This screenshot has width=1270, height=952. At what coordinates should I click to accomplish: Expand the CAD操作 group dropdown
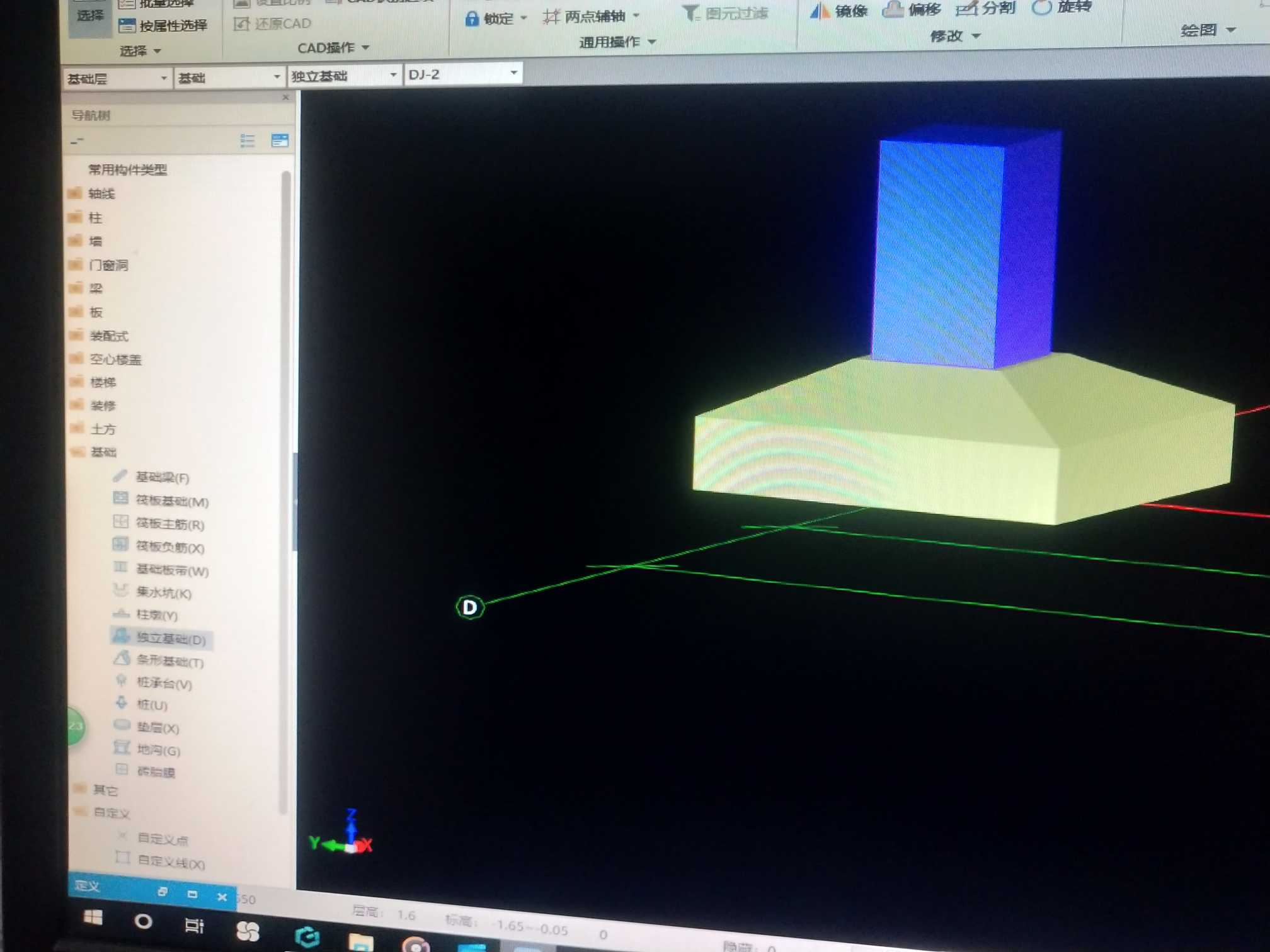[x=365, y=48]
